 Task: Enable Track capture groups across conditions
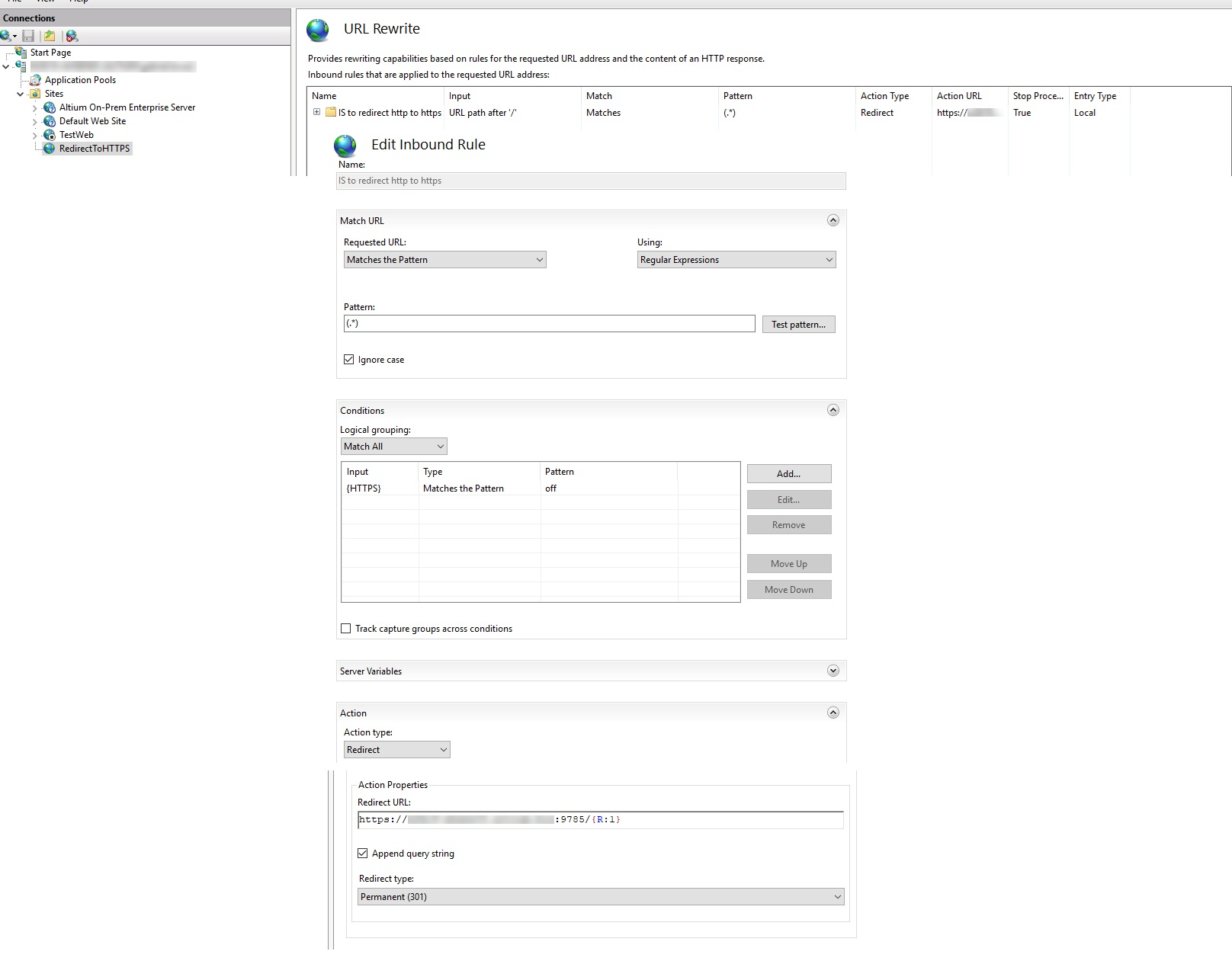pos(346,629)
